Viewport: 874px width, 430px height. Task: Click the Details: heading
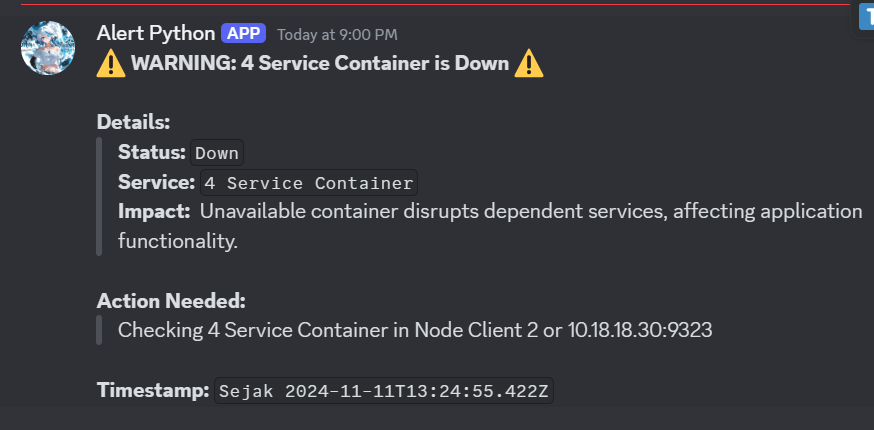(134, 122)
